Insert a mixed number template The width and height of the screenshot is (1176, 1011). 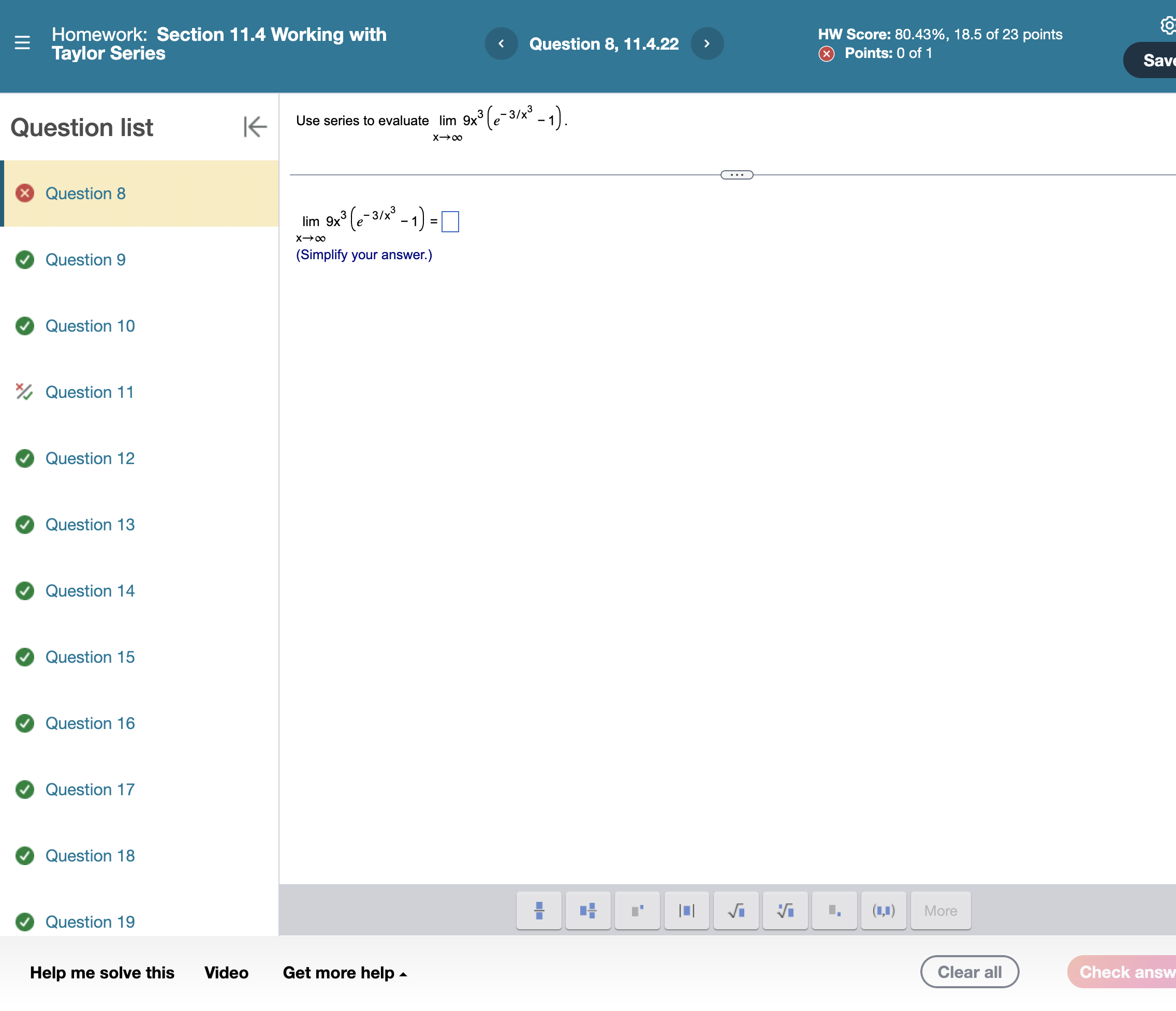coord(588,910)
